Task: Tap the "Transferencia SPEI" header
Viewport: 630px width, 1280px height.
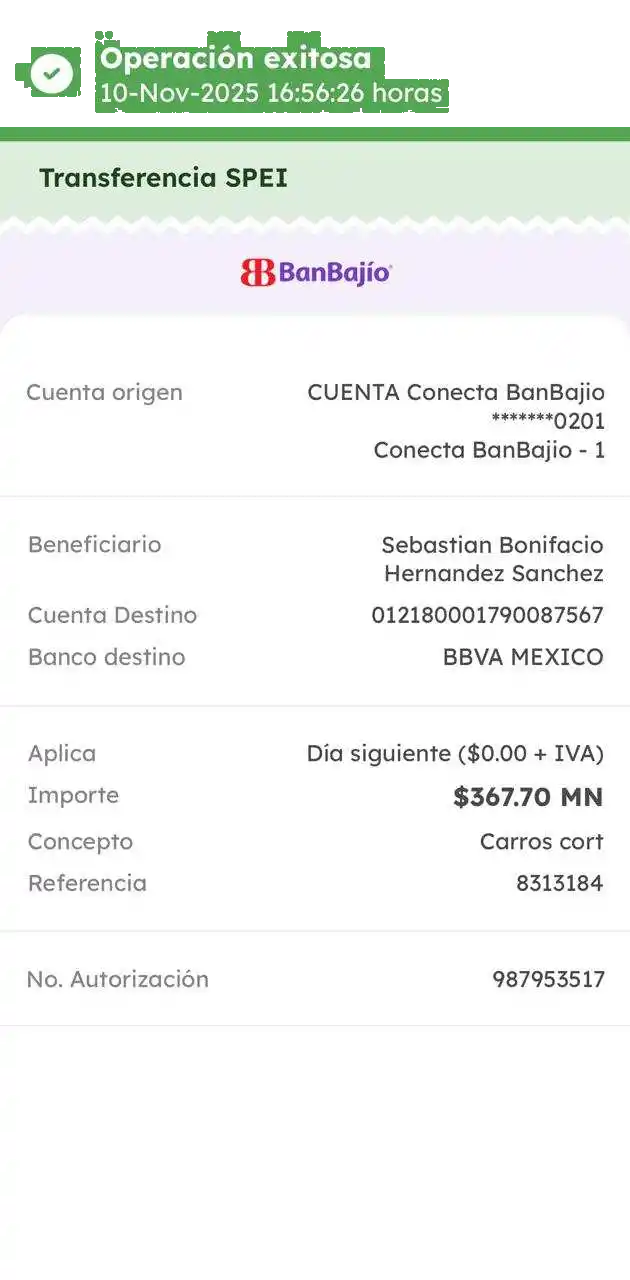Action: tap(163, 178)
